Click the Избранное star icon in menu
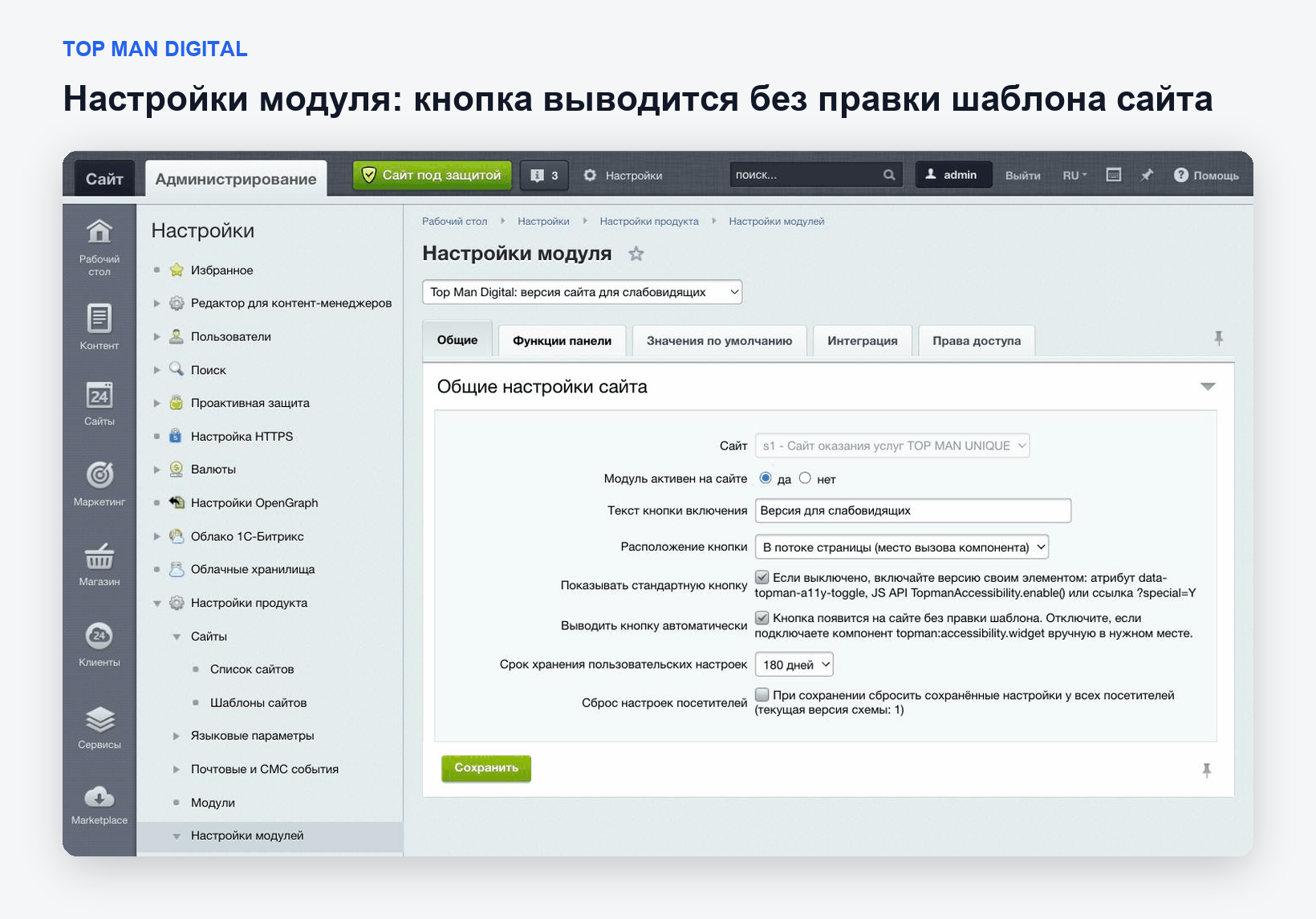 pyautogui.click(x=177, y=270)
